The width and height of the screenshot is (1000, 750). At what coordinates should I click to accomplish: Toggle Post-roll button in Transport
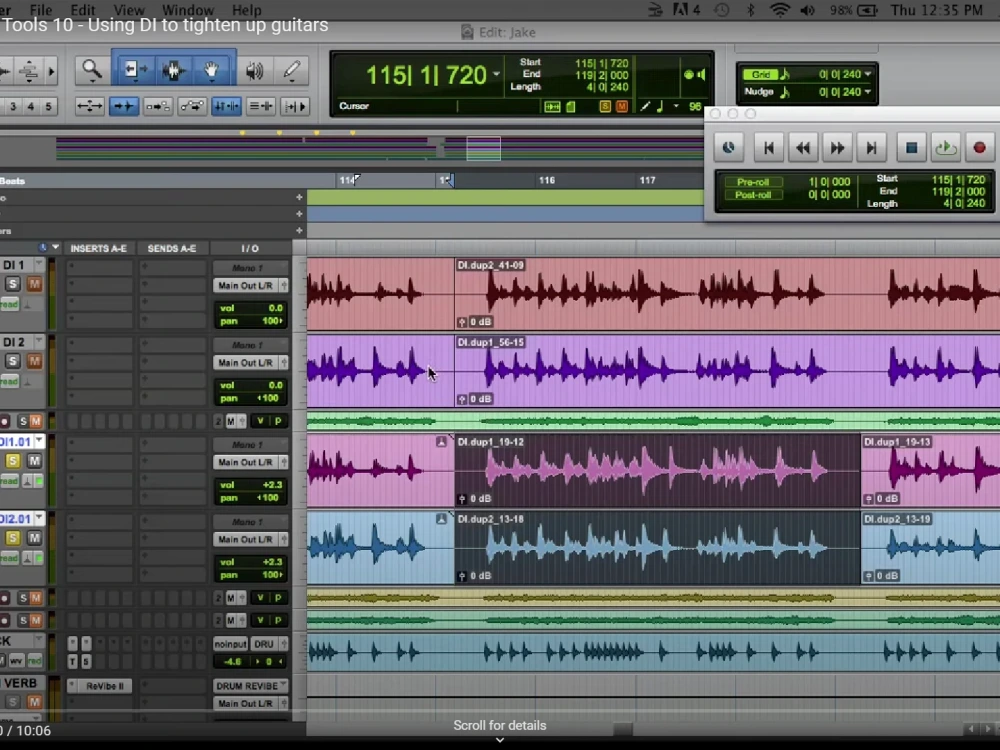753,195
